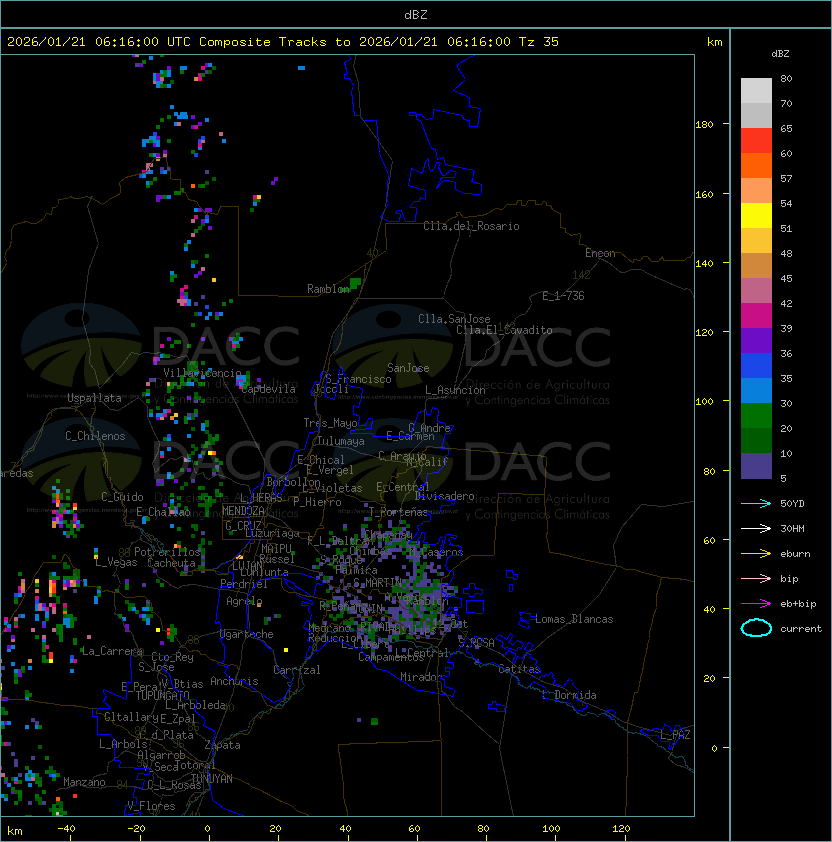Click the MENDOZA city label on map

(244, 511)
